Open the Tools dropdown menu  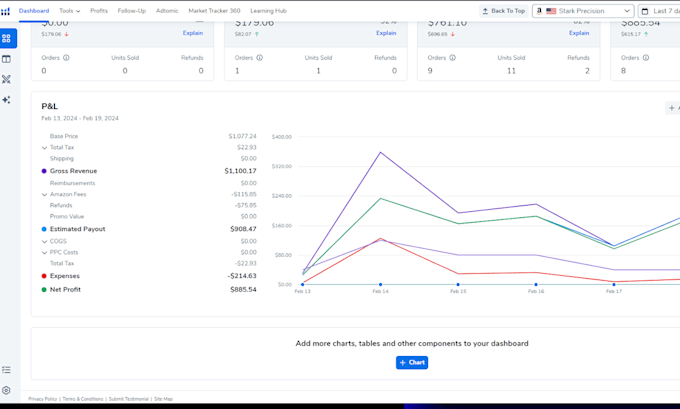pos(69,11)
